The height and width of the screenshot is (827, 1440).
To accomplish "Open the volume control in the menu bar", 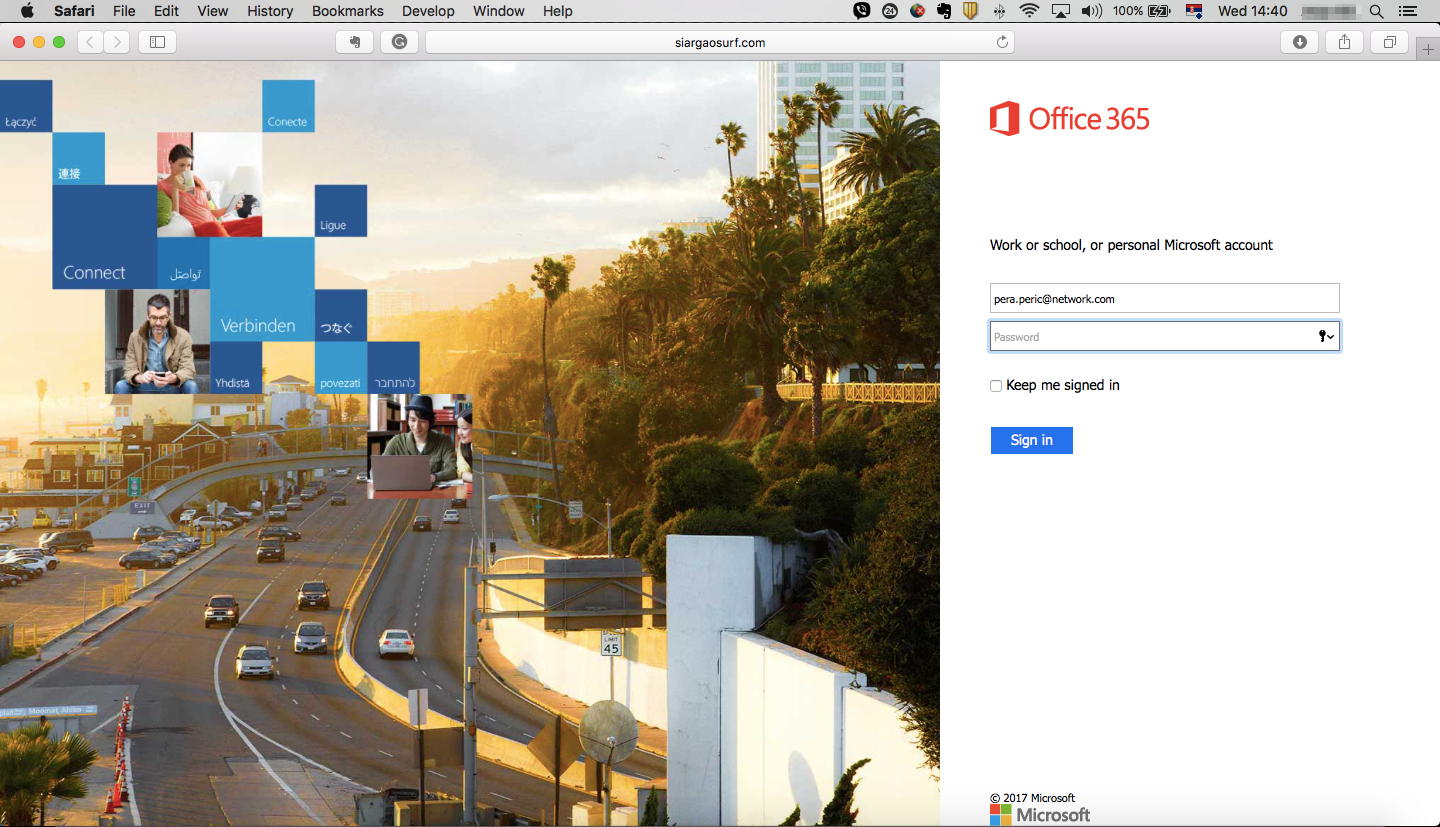I will pos(1090,11).
